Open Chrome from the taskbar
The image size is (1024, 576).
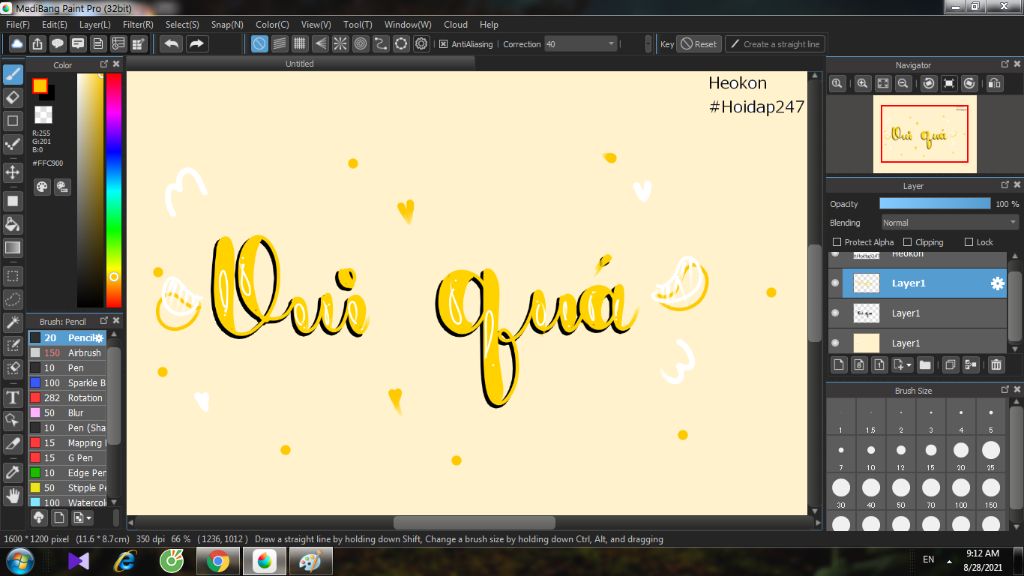click(x=218, y=561)
